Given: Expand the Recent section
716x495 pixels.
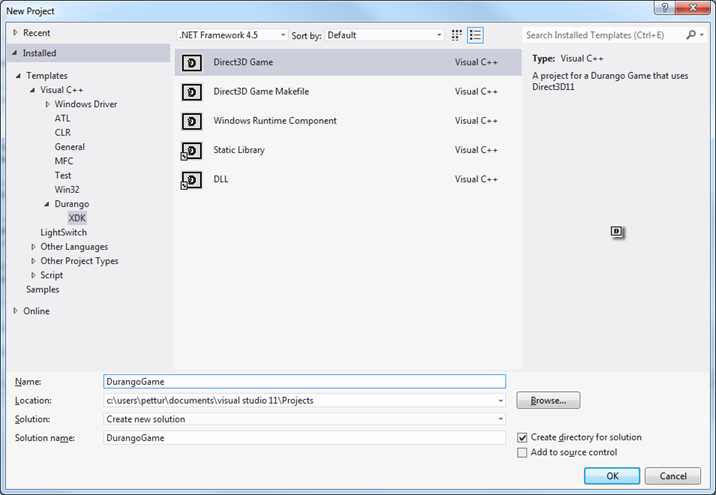Looking at the screenshot, I should coord(15,32).
